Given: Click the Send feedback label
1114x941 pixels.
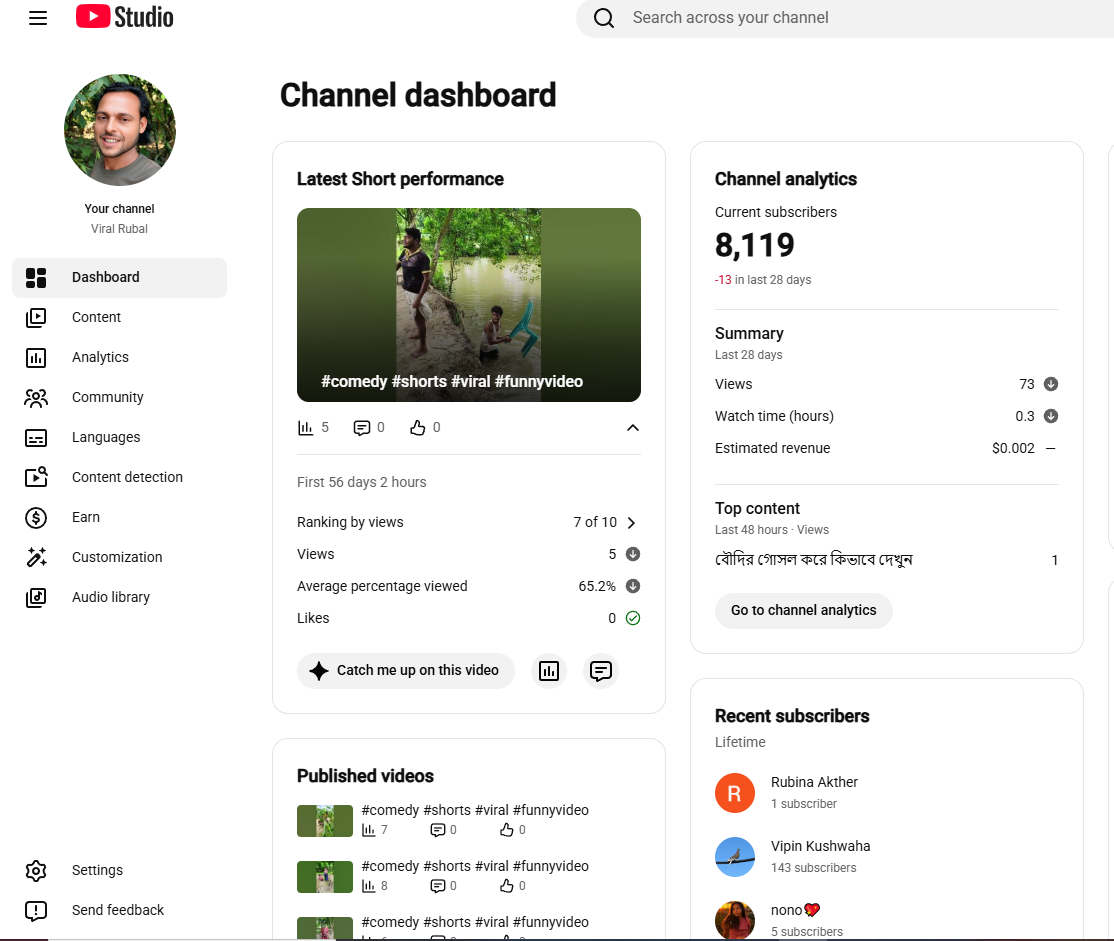Looking at the screenshot, I should click(x=118, y=910).
